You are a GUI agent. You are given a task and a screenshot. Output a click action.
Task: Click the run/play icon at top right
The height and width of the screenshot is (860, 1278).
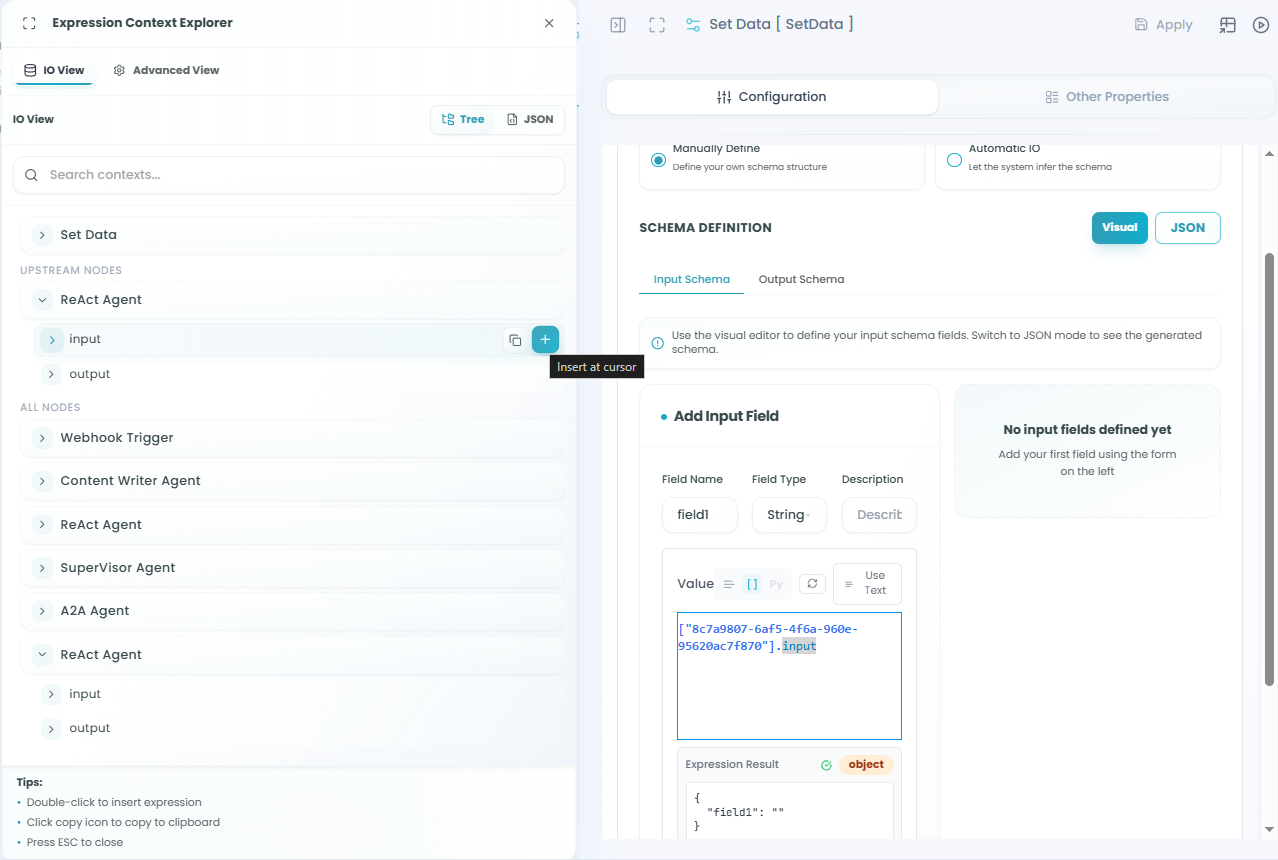pyautogui.click(x=1260, y=25)
